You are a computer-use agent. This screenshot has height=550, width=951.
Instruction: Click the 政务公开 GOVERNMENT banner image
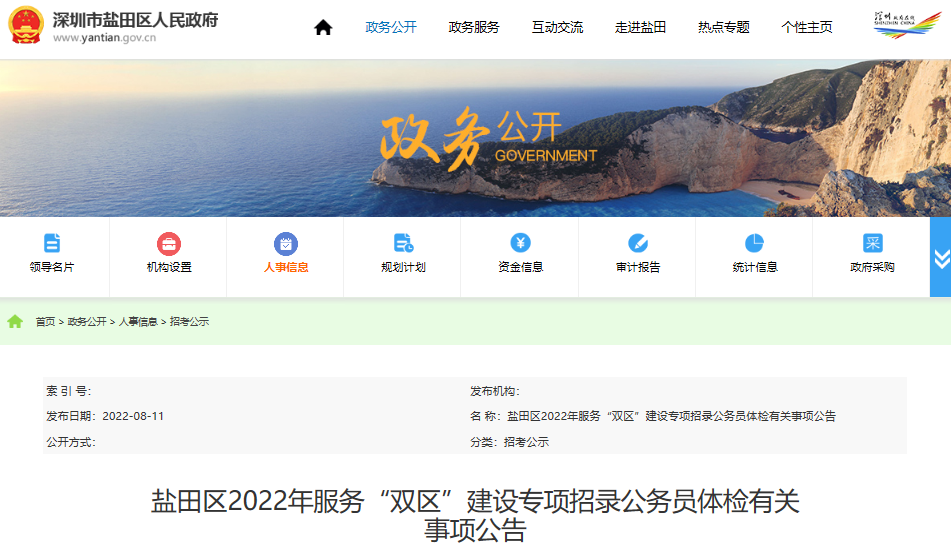click(x=476, y=138)
